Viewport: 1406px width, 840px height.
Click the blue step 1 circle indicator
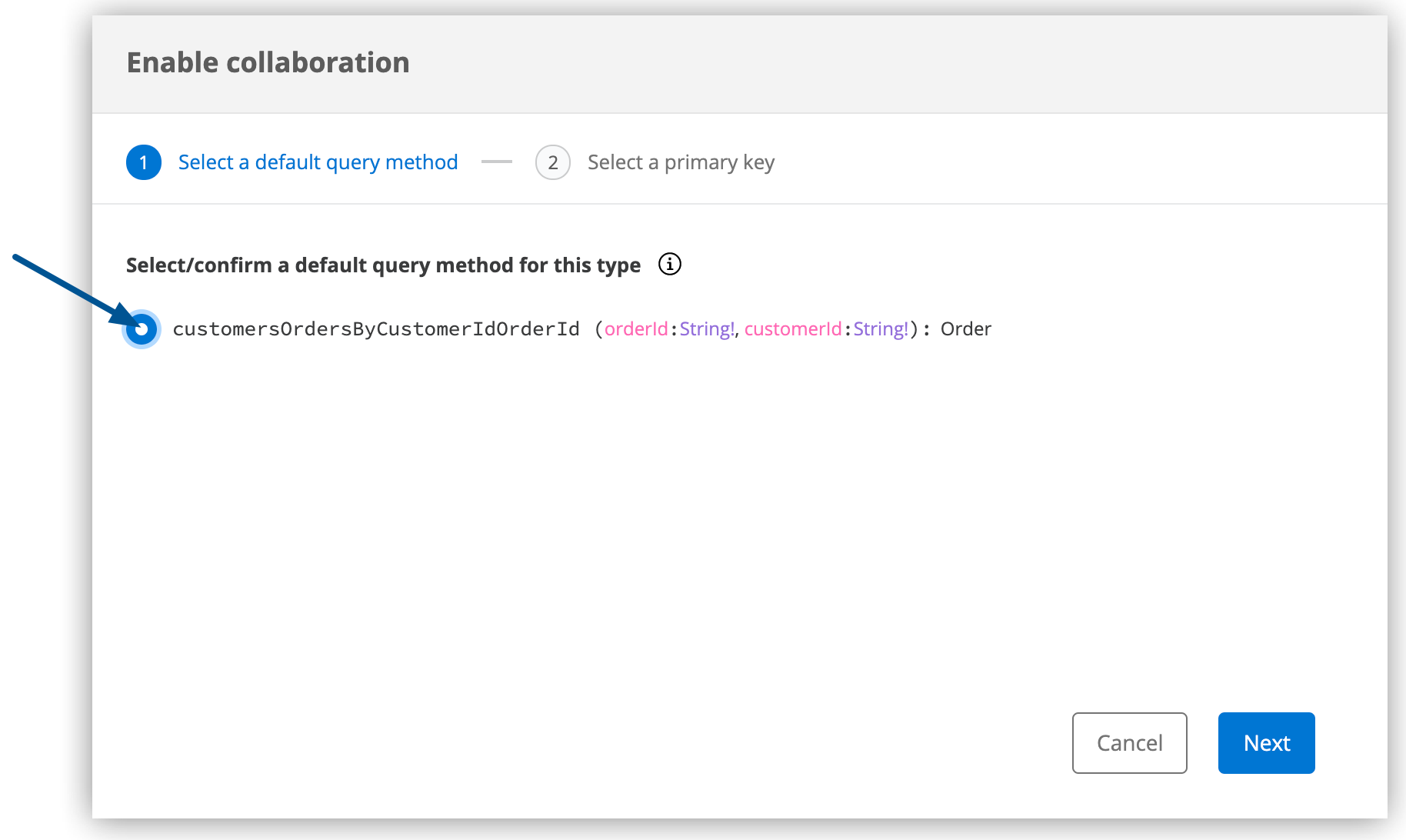(x=143, y=162)
